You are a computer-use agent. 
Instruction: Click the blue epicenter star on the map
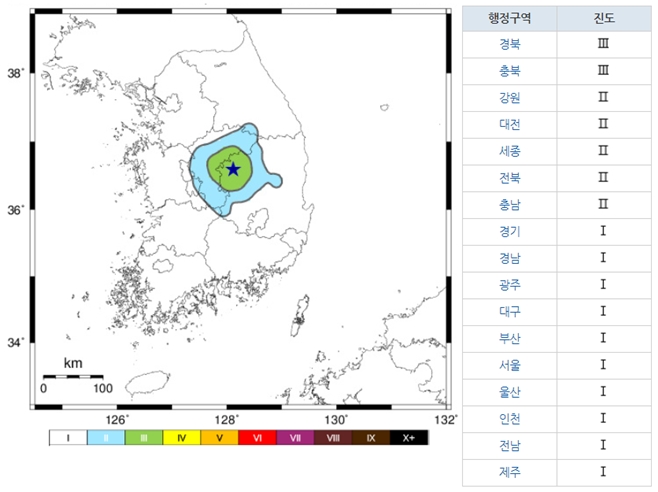[233, 169]
